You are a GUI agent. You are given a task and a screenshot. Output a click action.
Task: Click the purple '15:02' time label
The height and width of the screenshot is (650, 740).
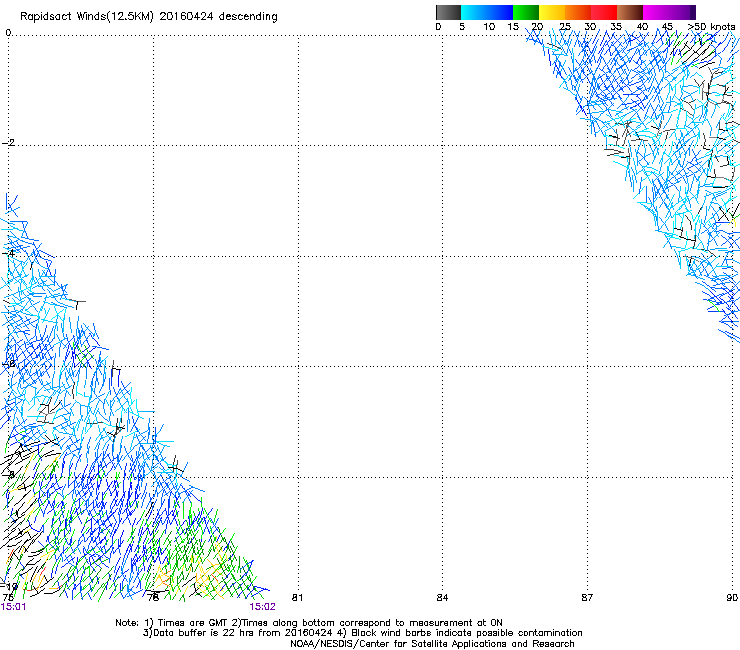click(x=262, y=607)
